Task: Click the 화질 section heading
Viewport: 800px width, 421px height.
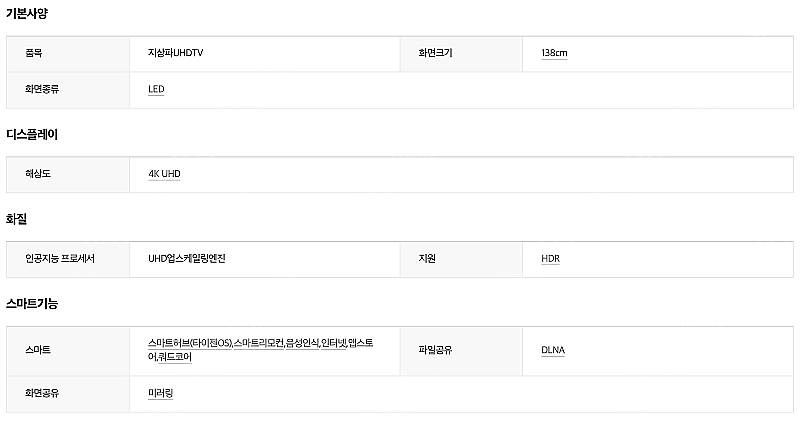Action: coord(16,219)
